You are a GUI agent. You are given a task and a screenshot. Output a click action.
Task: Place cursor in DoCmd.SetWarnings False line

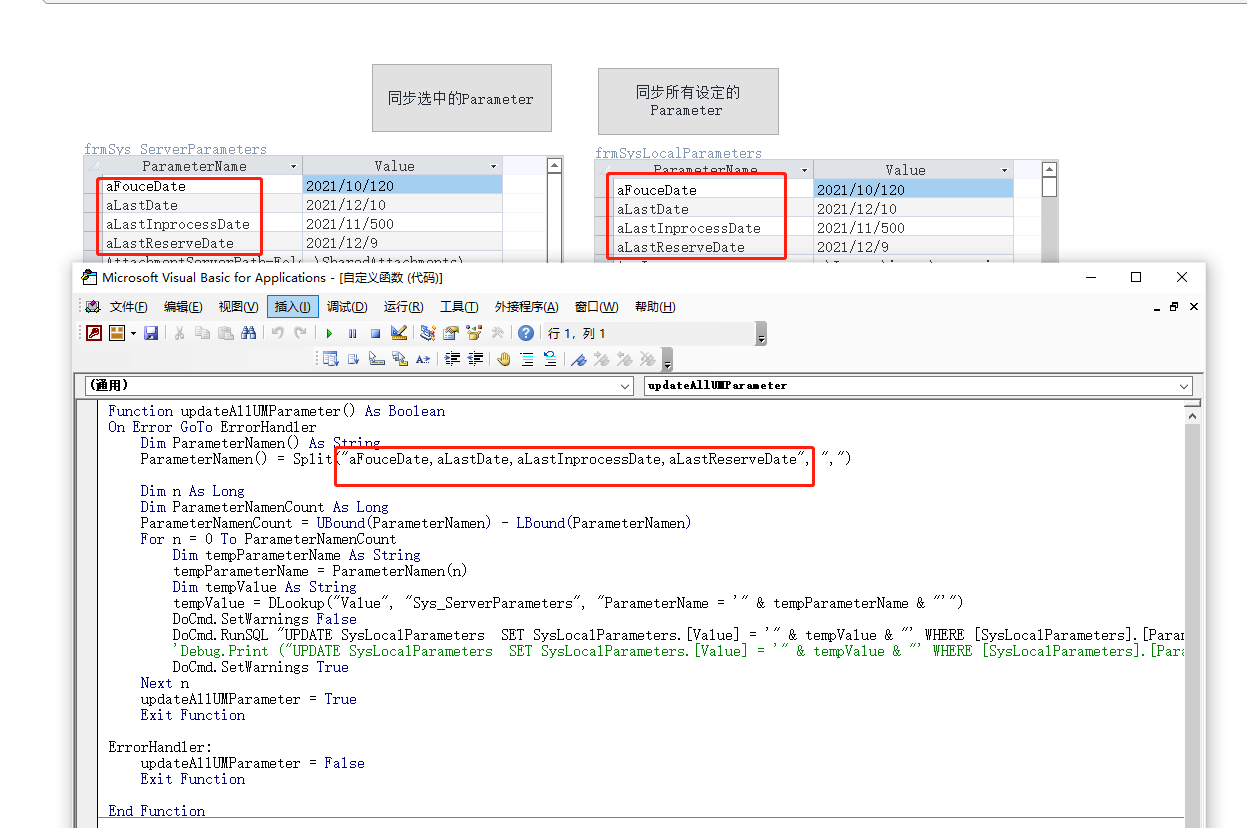point(264,619)
